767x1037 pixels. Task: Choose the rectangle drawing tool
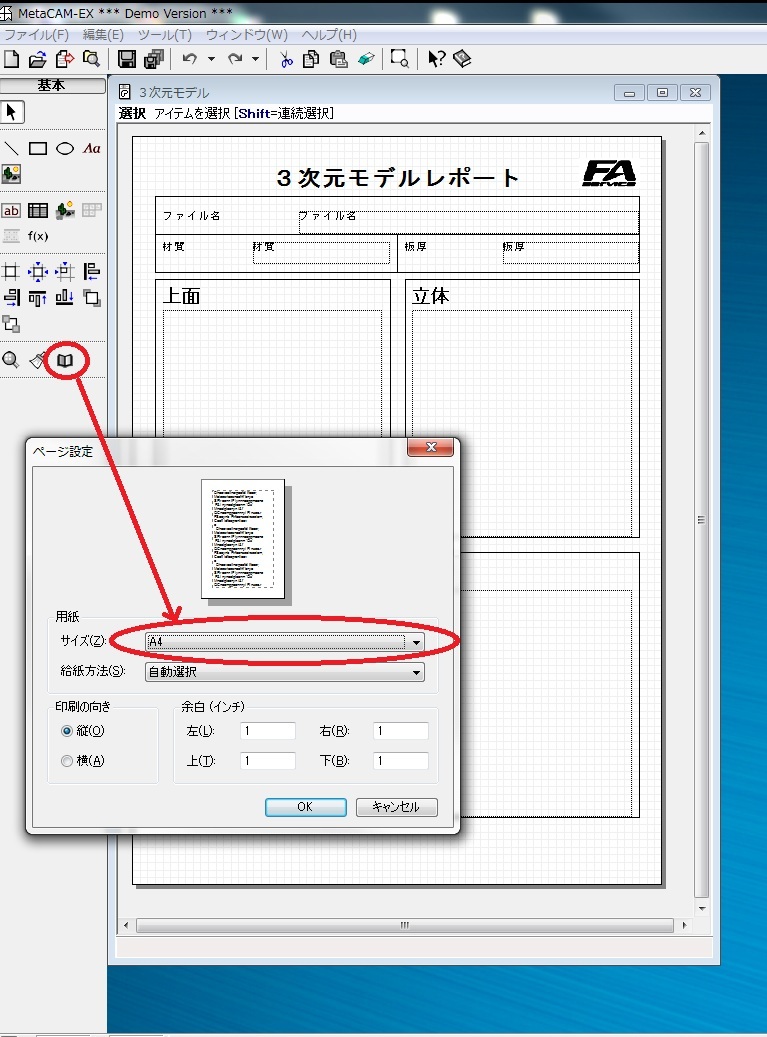pos(38,149)
